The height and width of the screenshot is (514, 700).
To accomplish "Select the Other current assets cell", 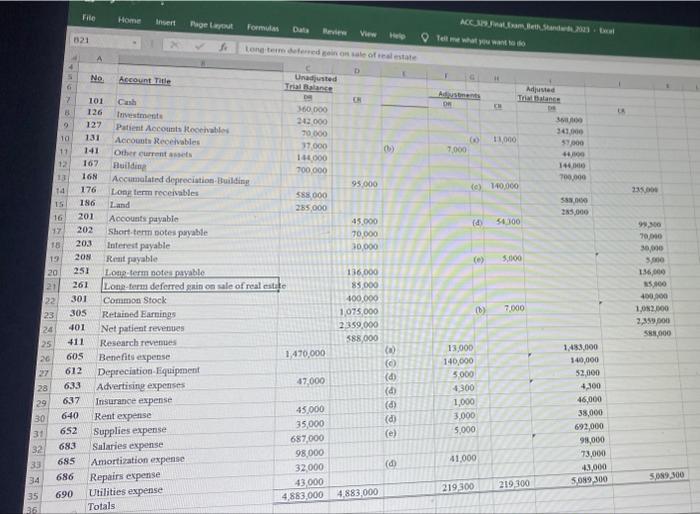I will 153,153.
